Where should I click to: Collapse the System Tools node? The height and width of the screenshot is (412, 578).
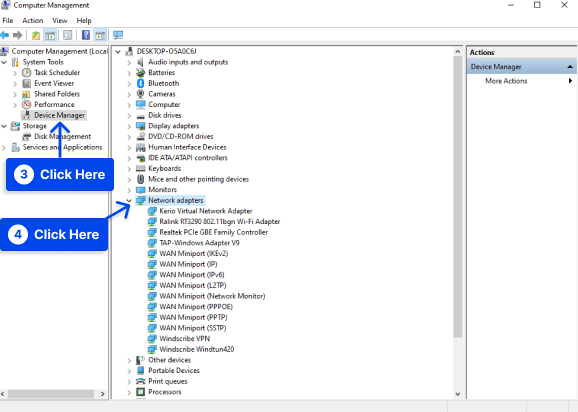pyautogui.click(x=4, y=62)
